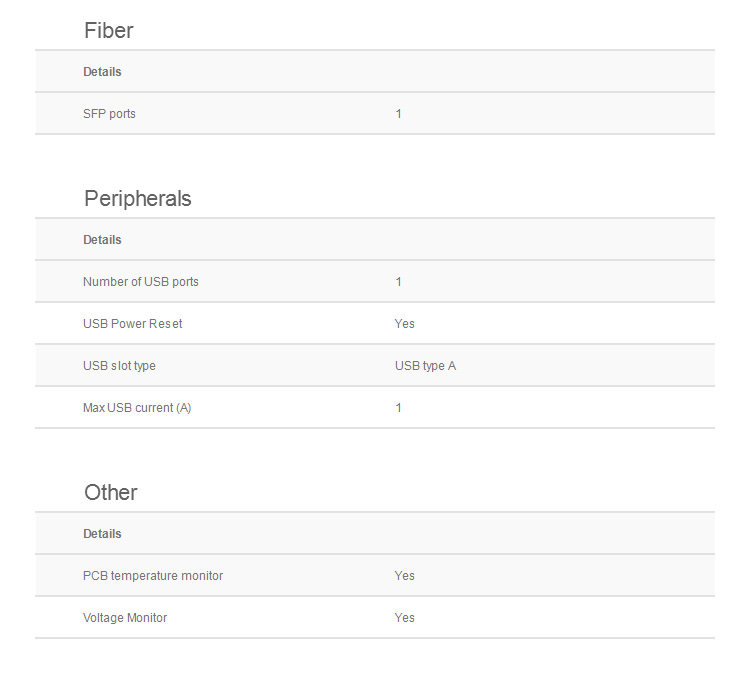
Task: Click the Yes value for USB Power Reset
Action: click(405, 324)
